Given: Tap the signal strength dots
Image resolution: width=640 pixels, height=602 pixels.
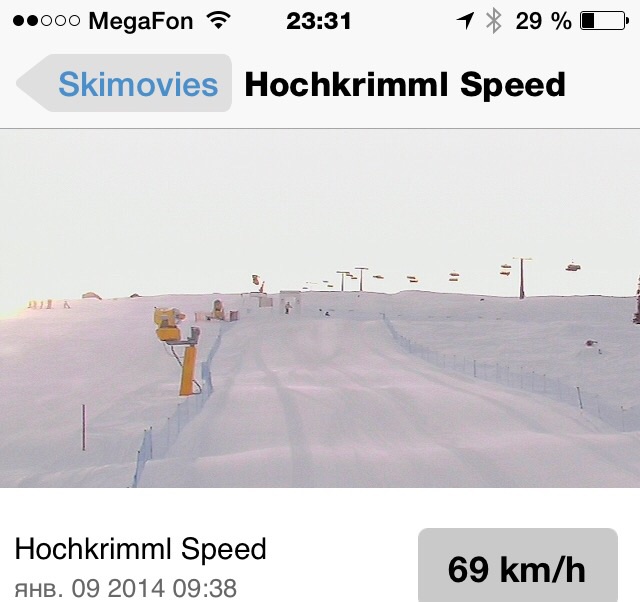Looking at the screenshot, I should click(x=46, y=20).
